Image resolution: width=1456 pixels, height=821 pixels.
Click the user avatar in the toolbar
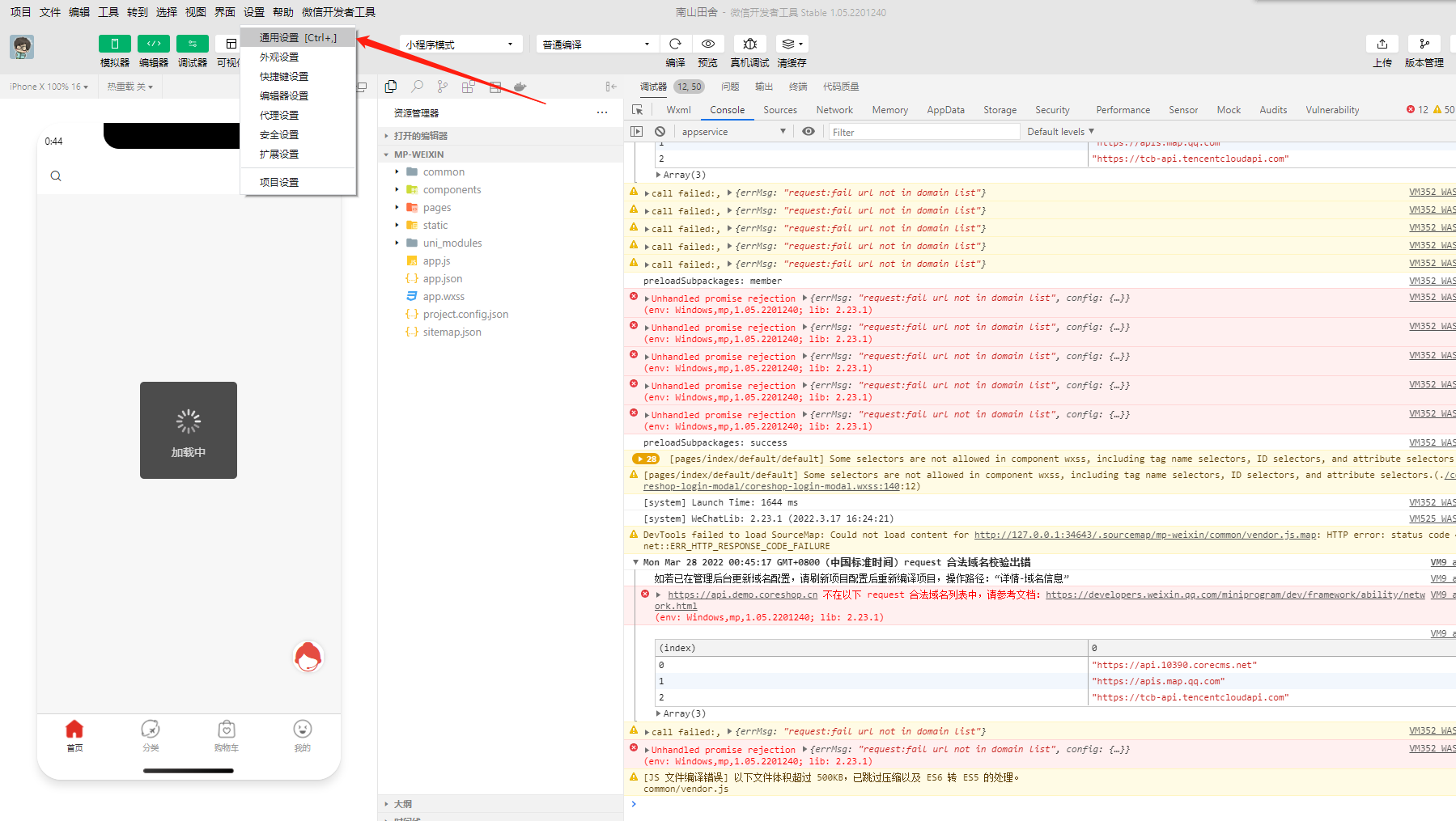coord(22,47)
